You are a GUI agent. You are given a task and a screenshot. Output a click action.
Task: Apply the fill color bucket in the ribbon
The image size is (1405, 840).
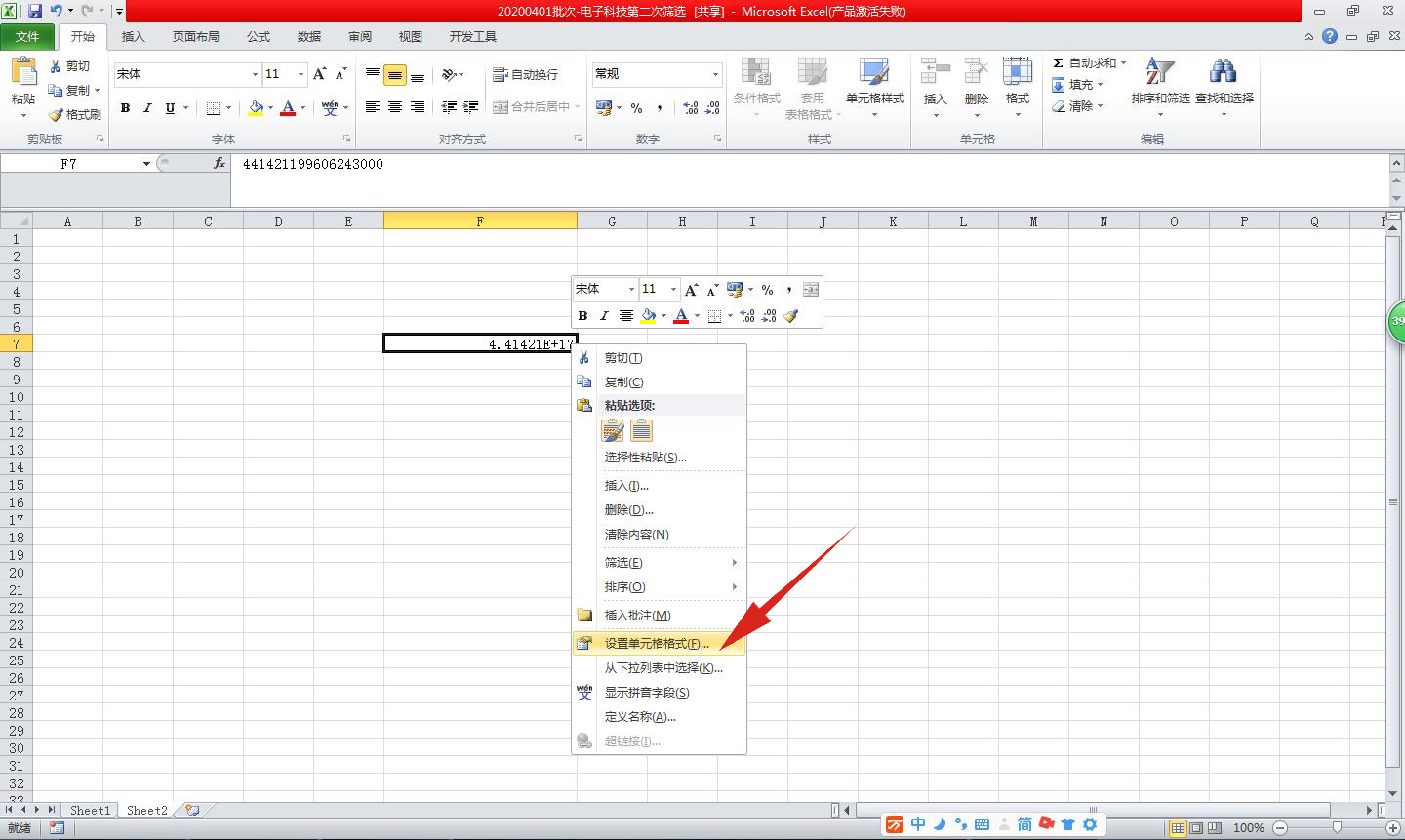(256, 108)
